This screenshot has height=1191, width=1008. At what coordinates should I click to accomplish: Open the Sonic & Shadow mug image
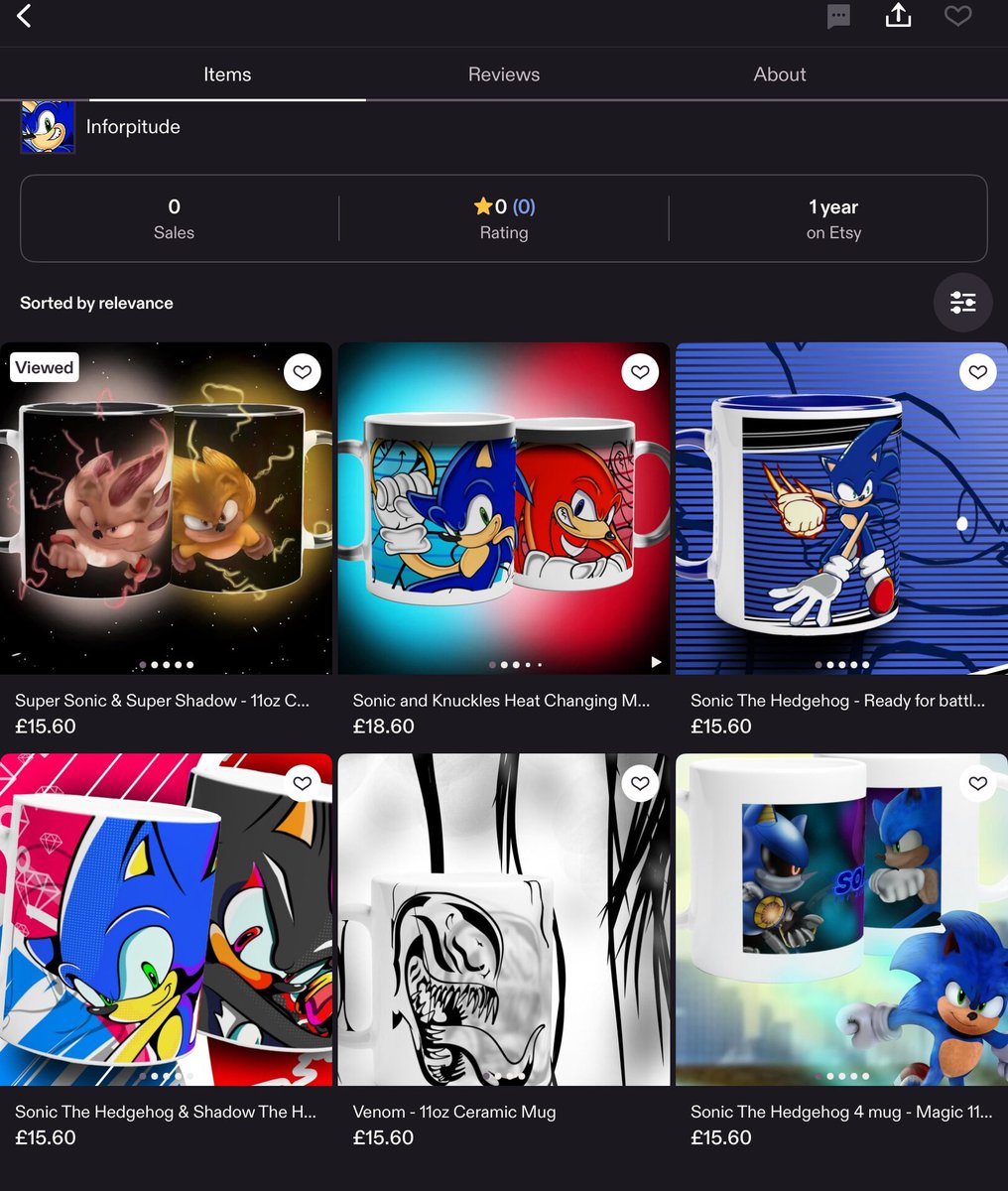(x=166, y=920)
